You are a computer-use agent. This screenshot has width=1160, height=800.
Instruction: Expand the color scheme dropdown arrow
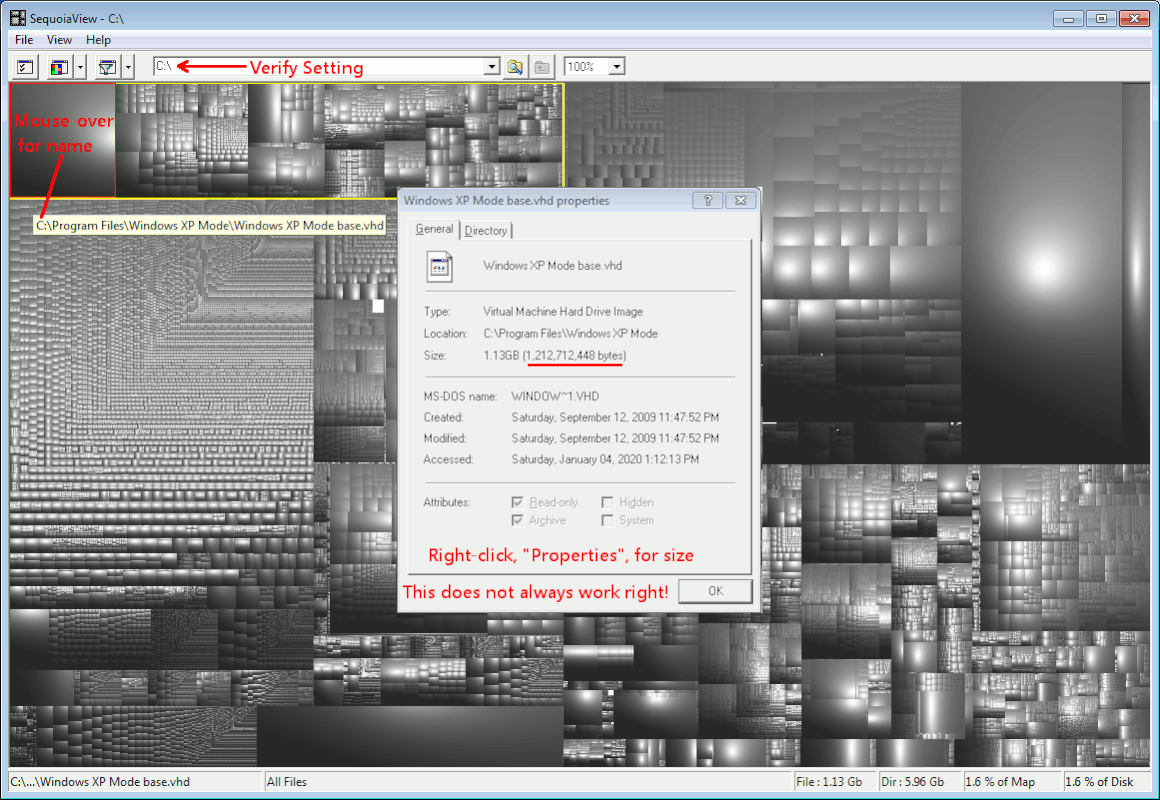click(x=80, y=67)
